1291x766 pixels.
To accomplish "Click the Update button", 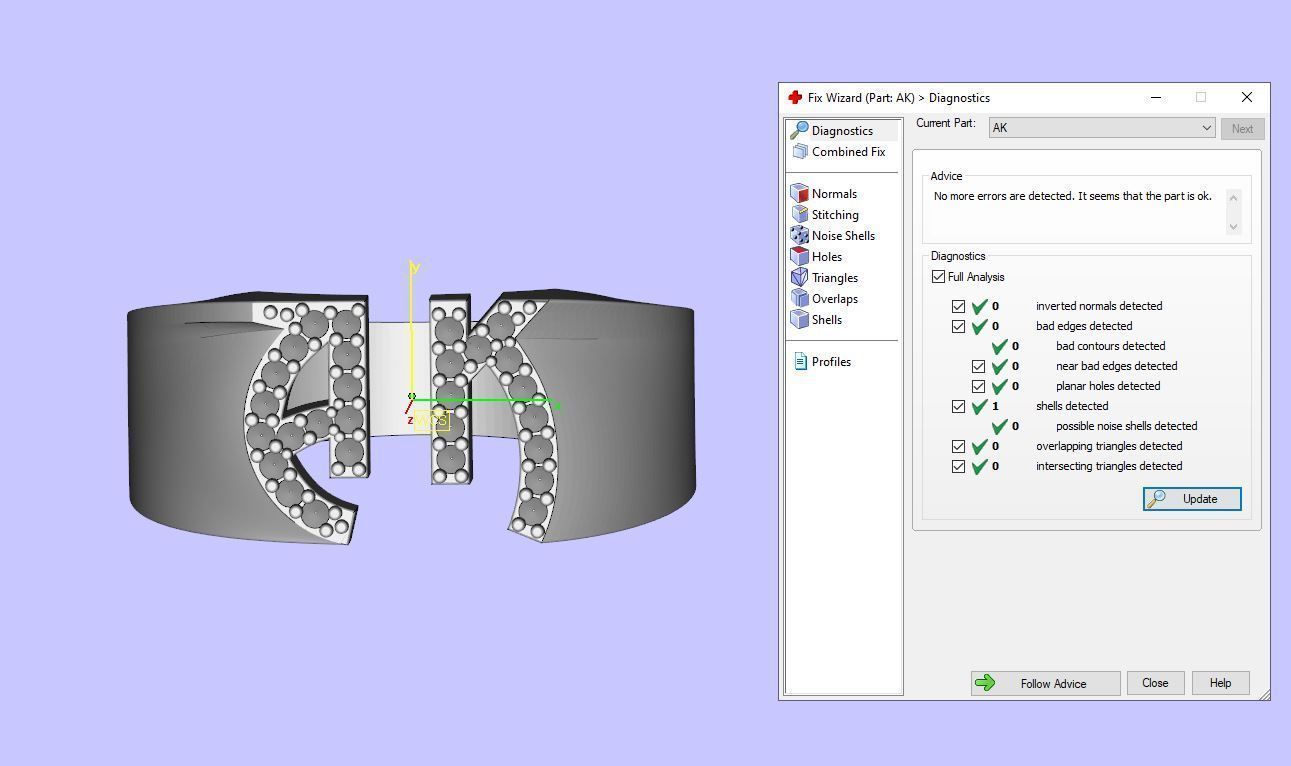I will click(x=1192, y=499).
